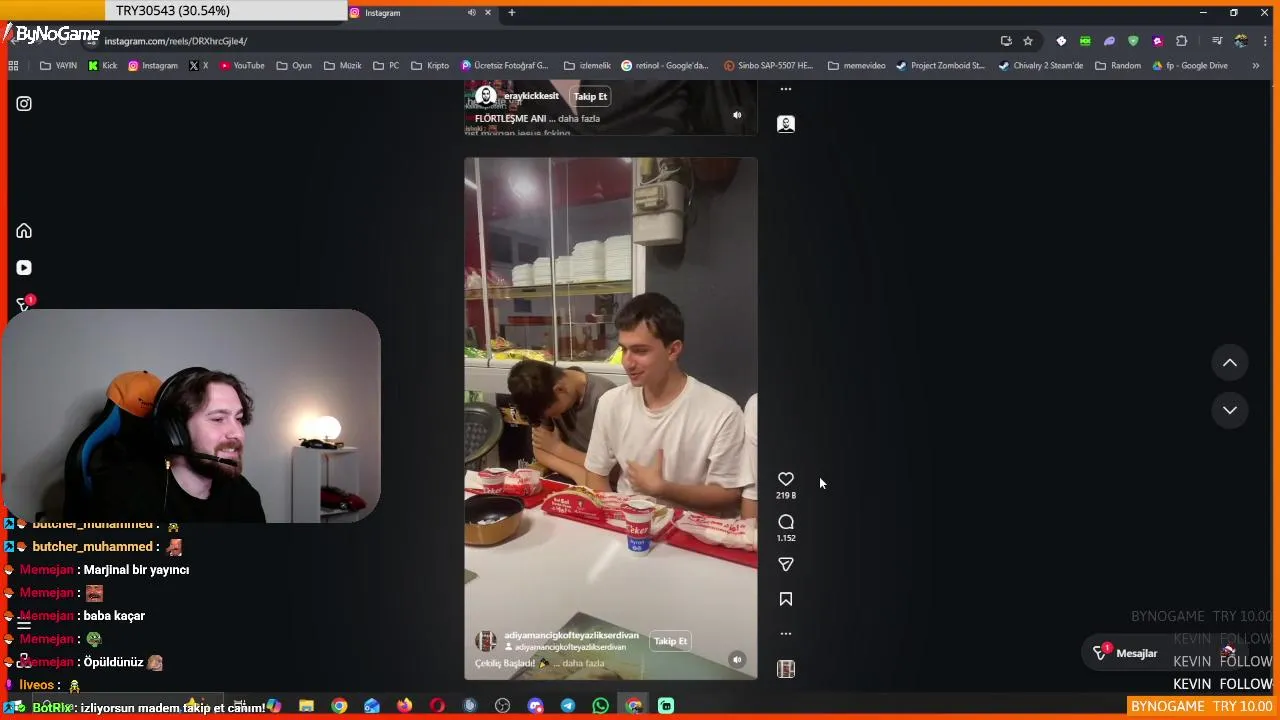Open the reel's three-dot more options

pos(786,633)
